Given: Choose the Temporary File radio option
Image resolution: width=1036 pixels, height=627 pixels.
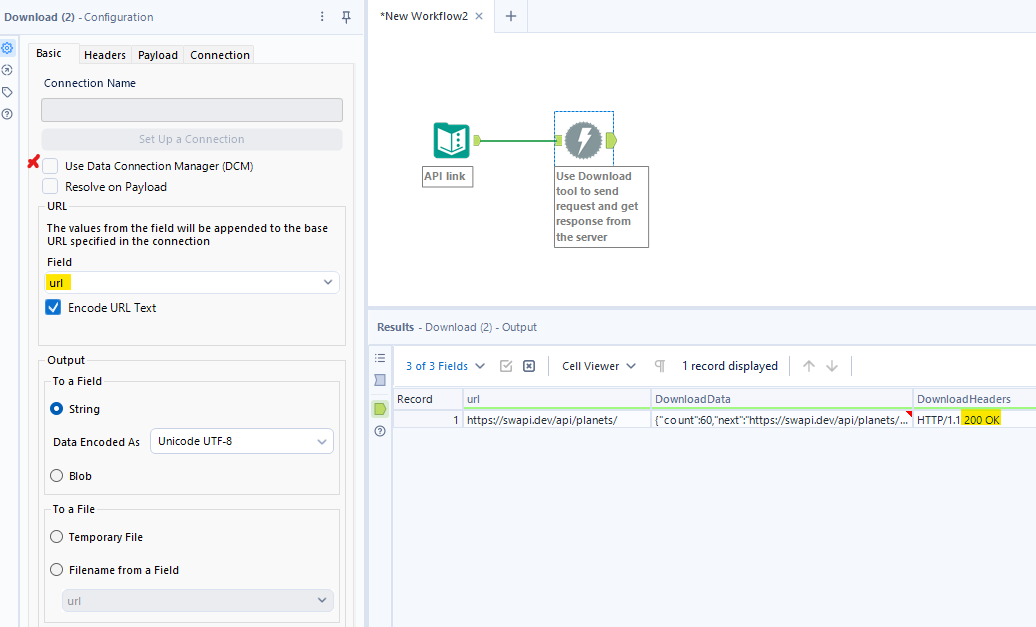Looking at the screenshot, I should pos(57,537).
